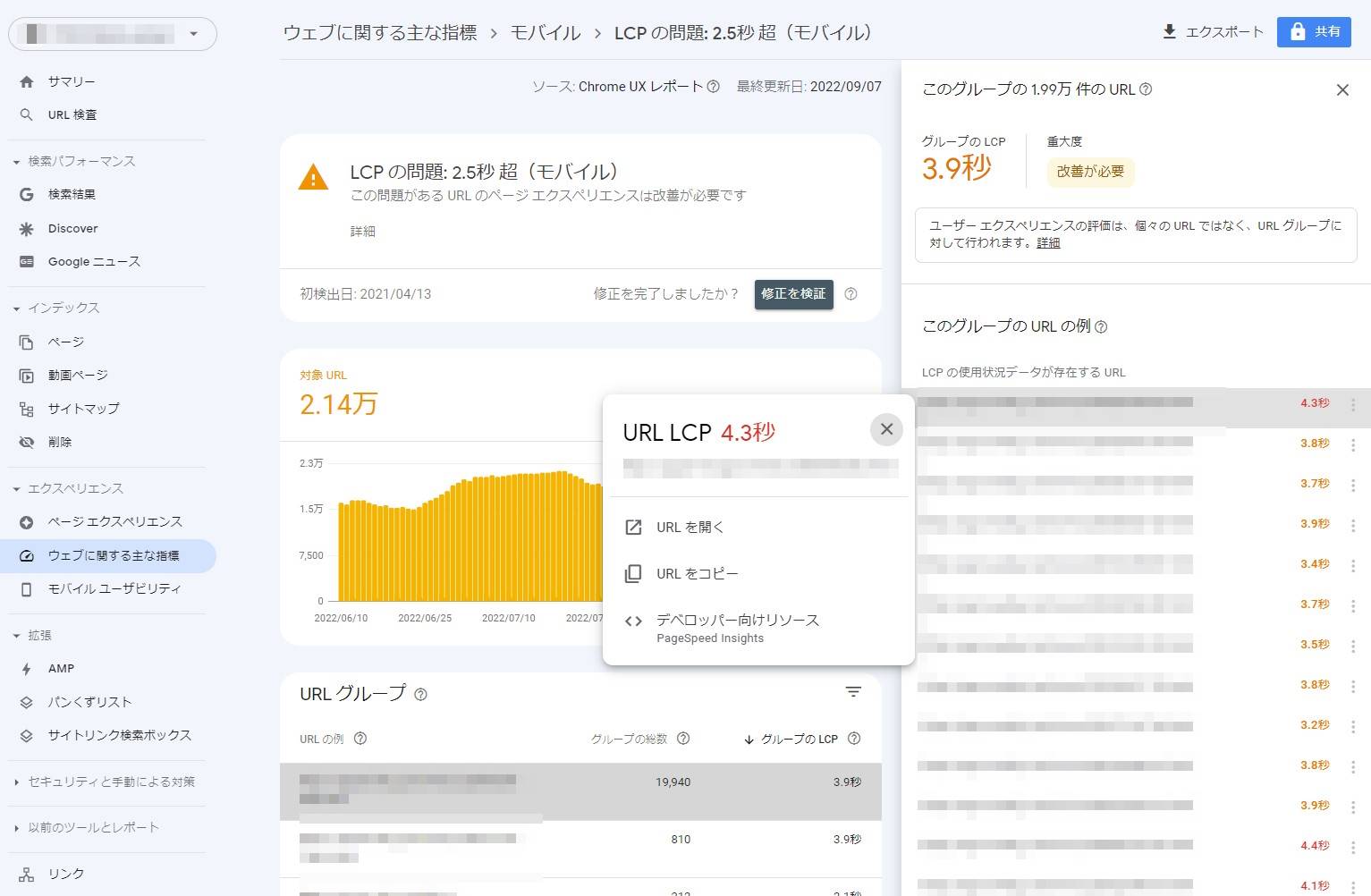Open the サマリー home page
The width and height of the screenshot is (1371, 896).
(72, 82)
